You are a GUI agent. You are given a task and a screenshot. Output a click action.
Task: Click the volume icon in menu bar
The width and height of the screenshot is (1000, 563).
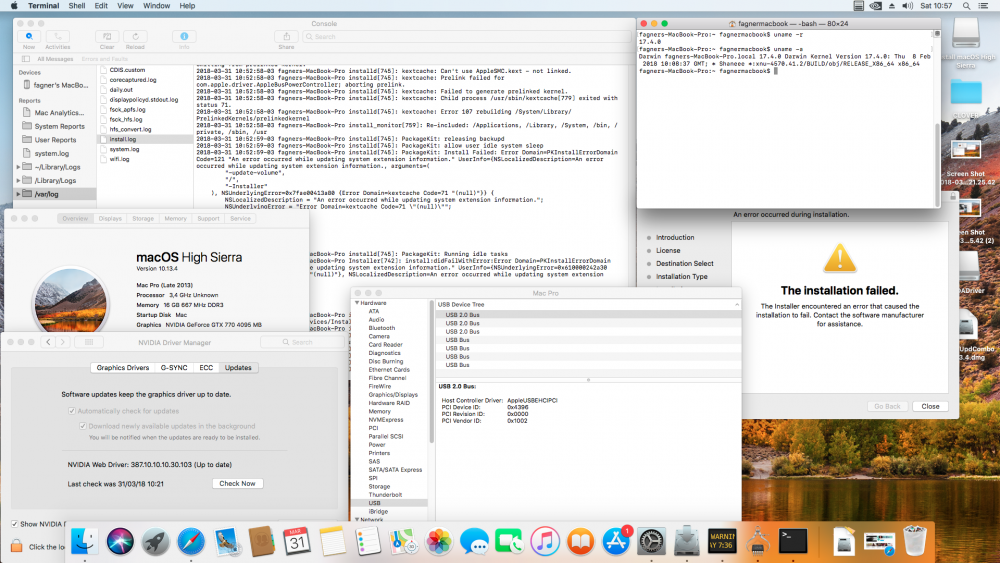(908, 6)
